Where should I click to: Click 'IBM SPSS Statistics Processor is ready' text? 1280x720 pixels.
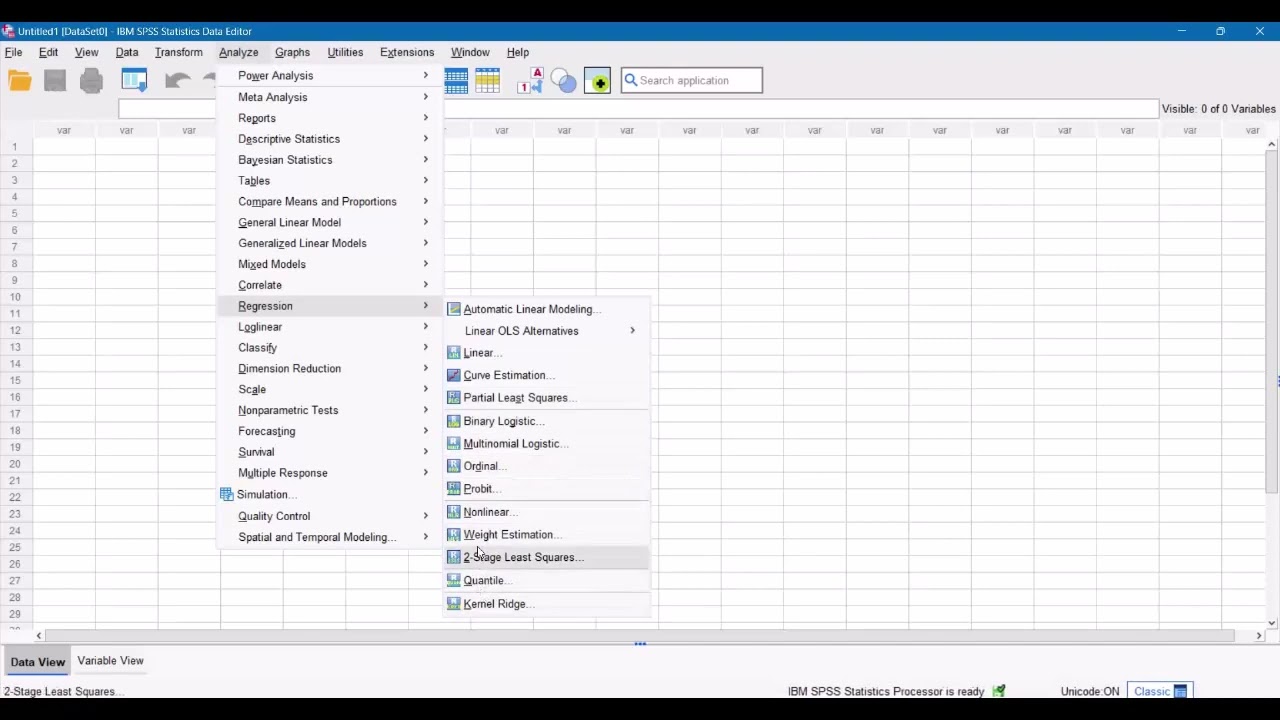886,691
